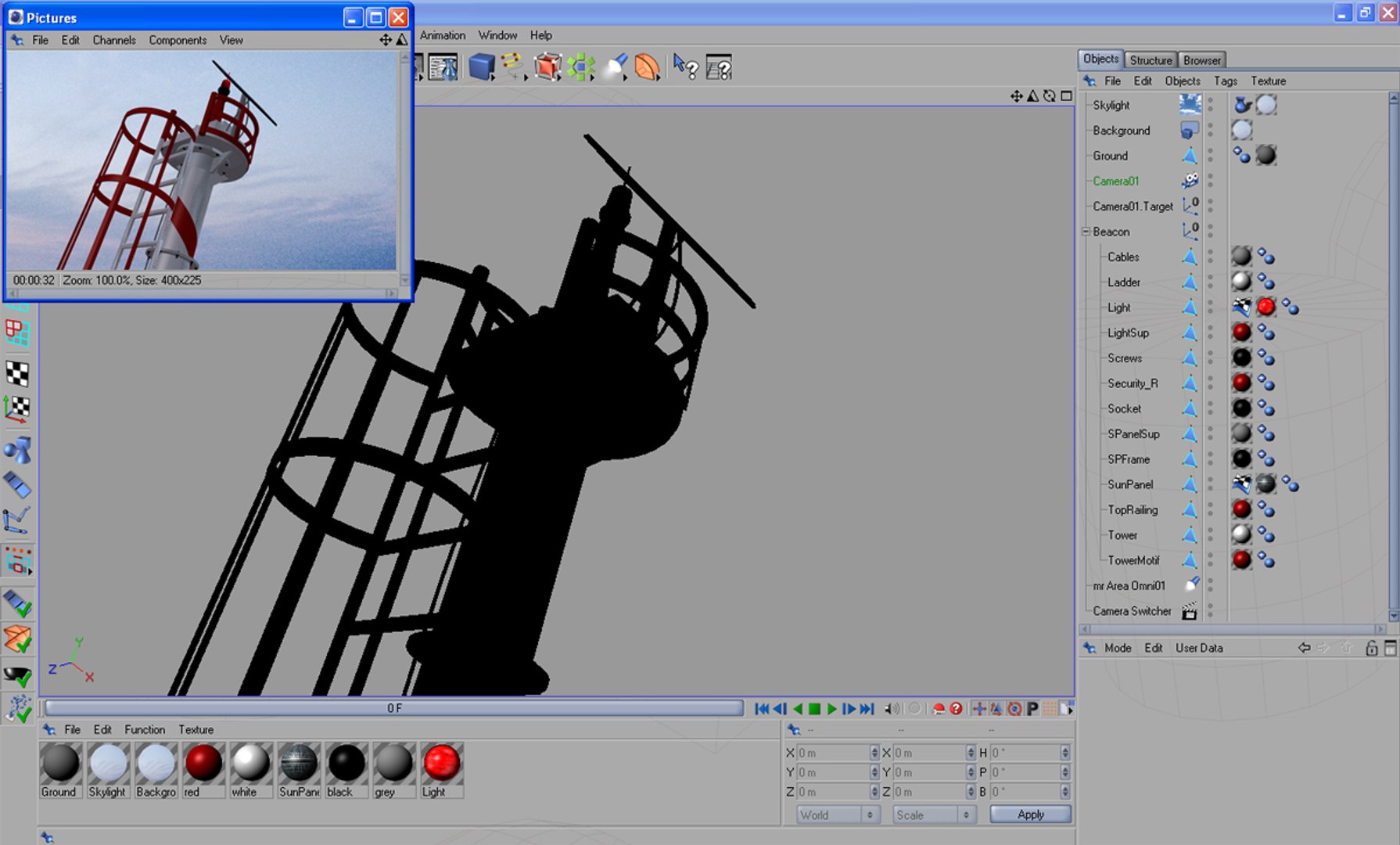Open the orange deformer objects icon
1400x845 pixels.
click(648, 67)
